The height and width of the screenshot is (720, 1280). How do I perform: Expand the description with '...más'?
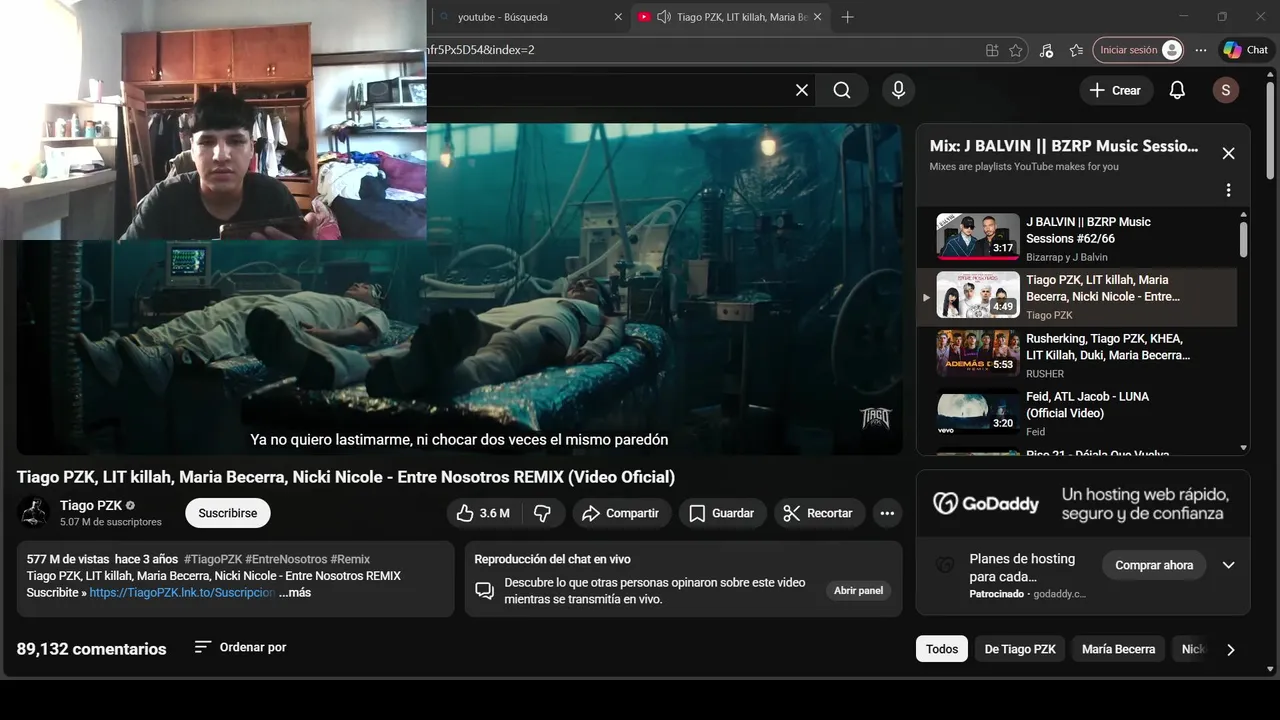click(x=295, y=592)
